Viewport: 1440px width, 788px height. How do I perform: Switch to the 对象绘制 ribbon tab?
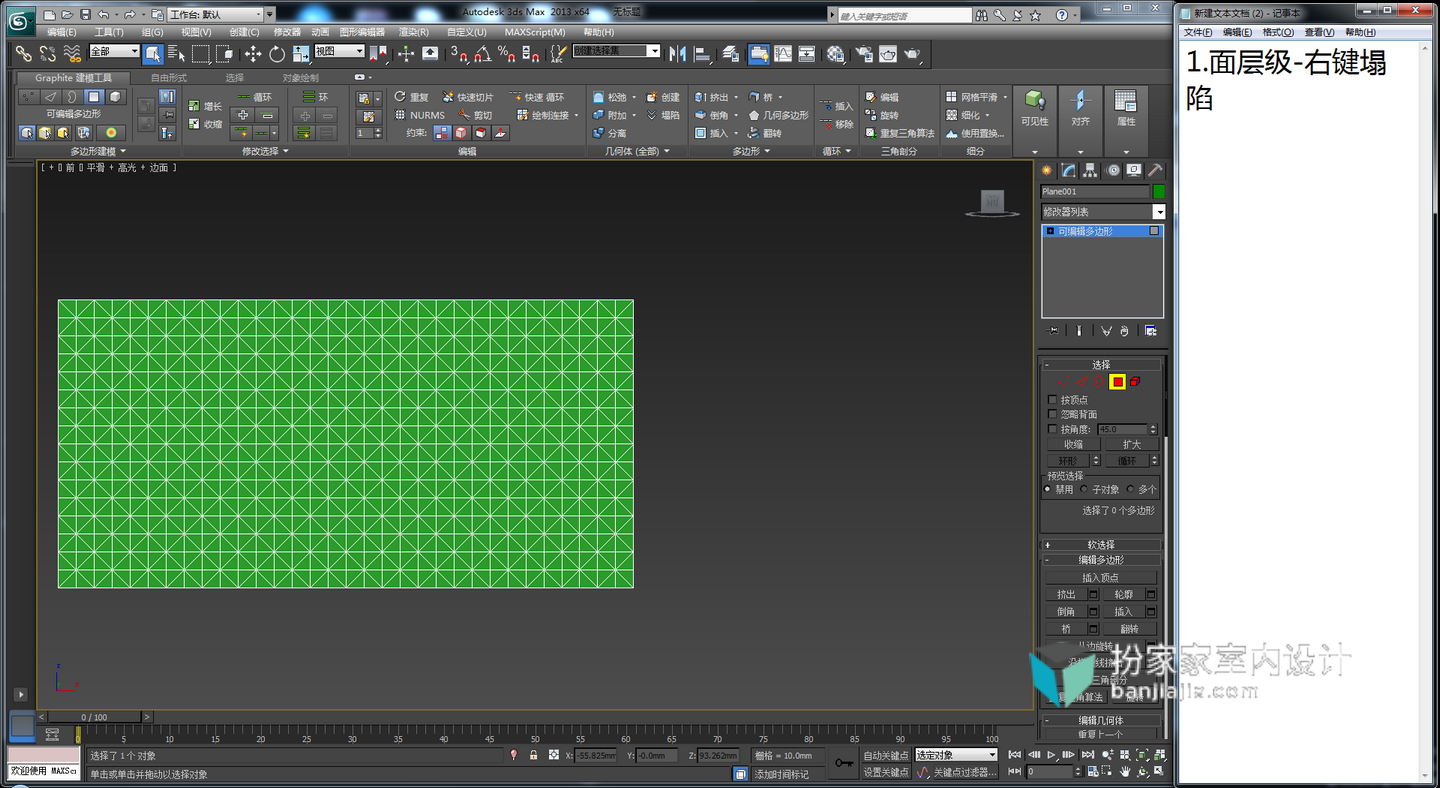click(x=300, y=78)
